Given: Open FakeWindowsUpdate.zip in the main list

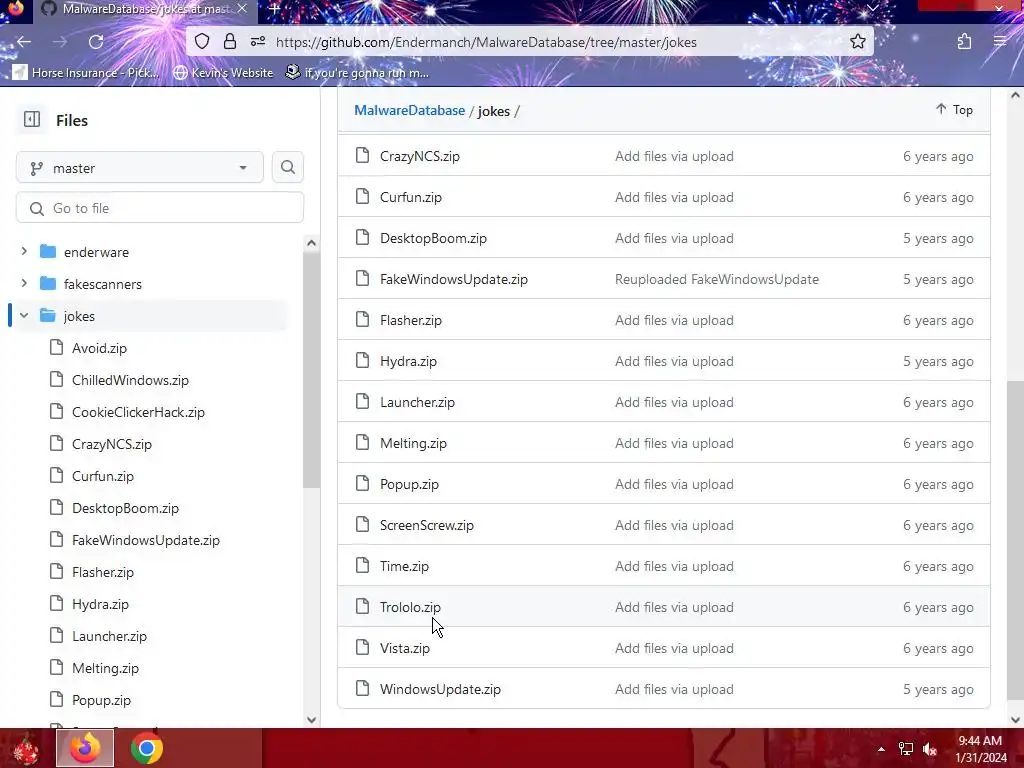Looking at the screenshot, I should [x=454, y=280].
